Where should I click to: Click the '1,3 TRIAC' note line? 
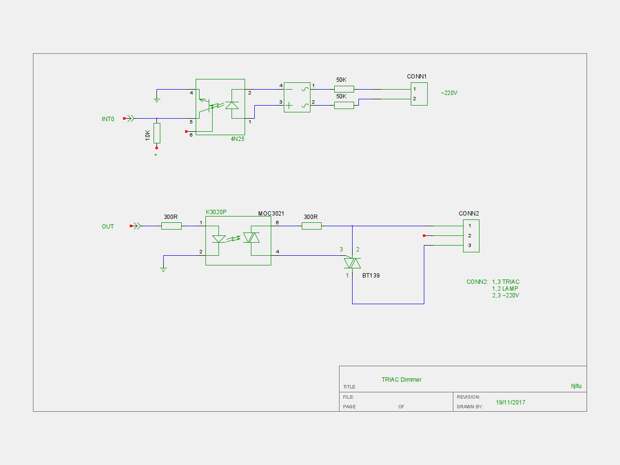[506, 282]
